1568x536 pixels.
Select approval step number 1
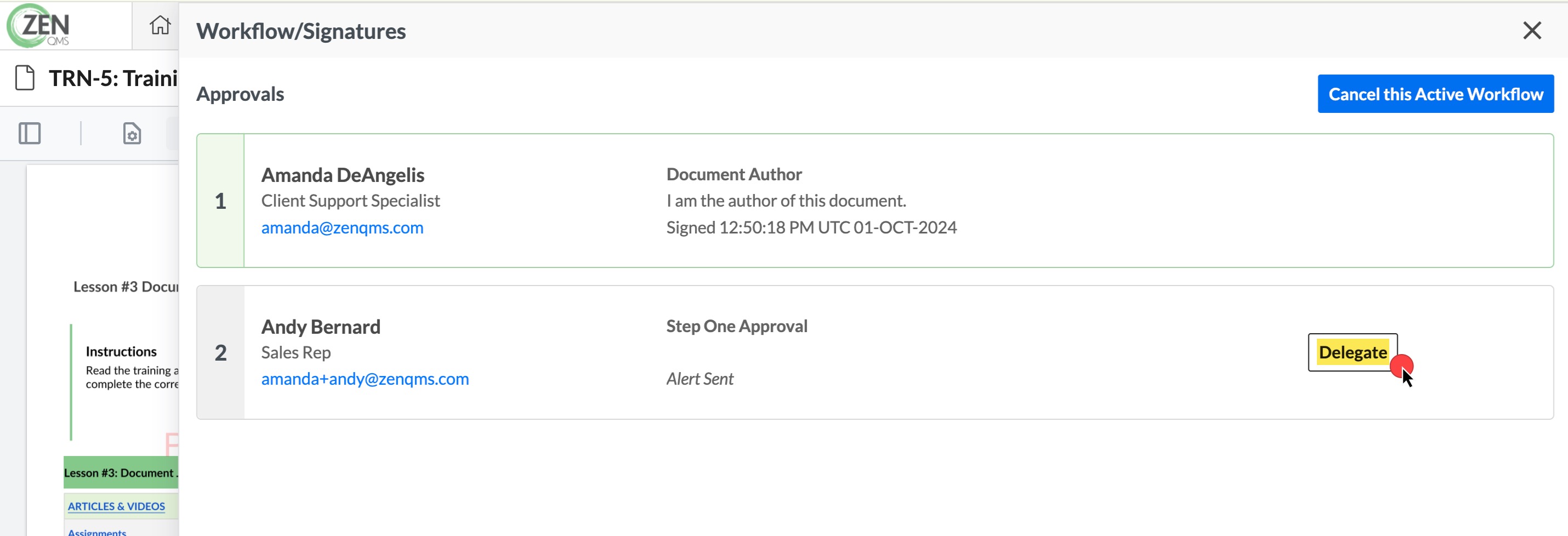click(x=220, y=201)
